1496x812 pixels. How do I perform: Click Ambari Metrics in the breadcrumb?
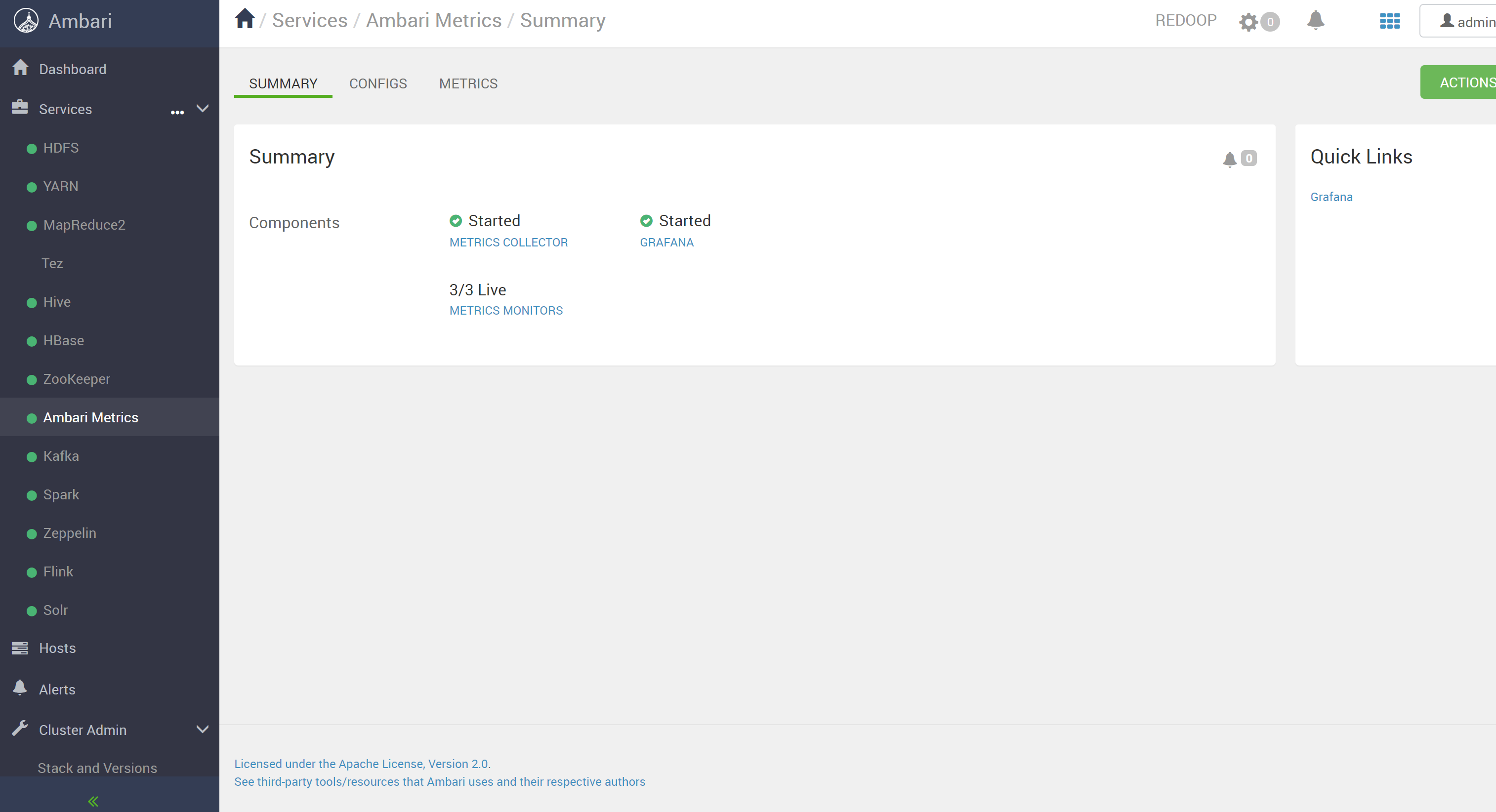click(433, 20)
